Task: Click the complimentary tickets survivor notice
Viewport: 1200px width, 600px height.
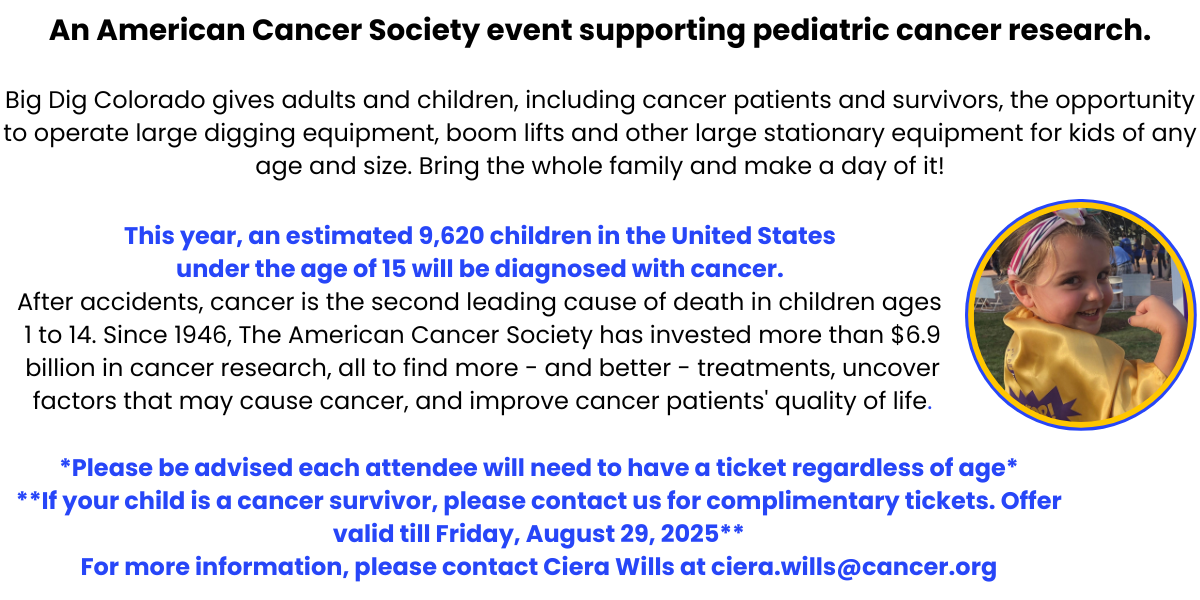Action: [x=539, y=515]
